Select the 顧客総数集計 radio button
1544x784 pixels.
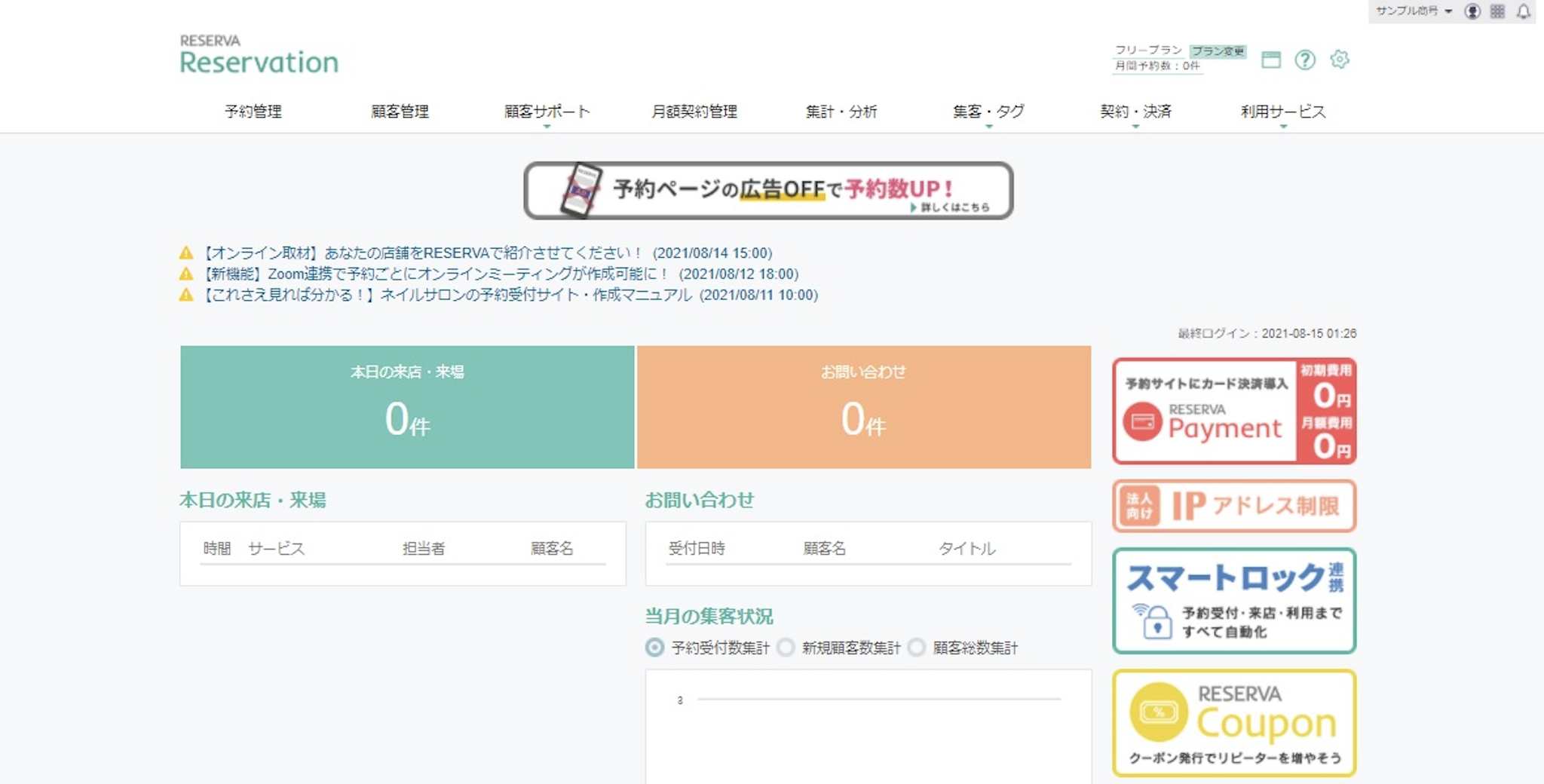coord(917,648)
